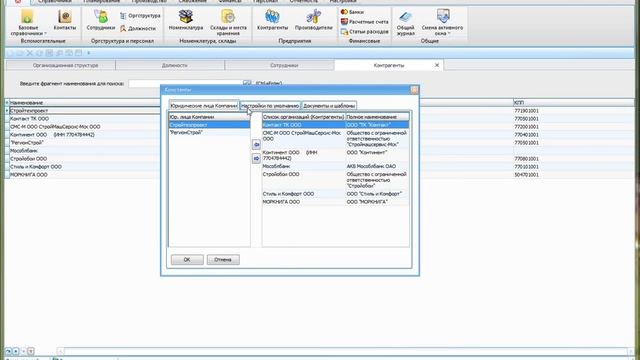
Task: Open Юридические лица Компании tab in dialog
Action: [204, 106]
